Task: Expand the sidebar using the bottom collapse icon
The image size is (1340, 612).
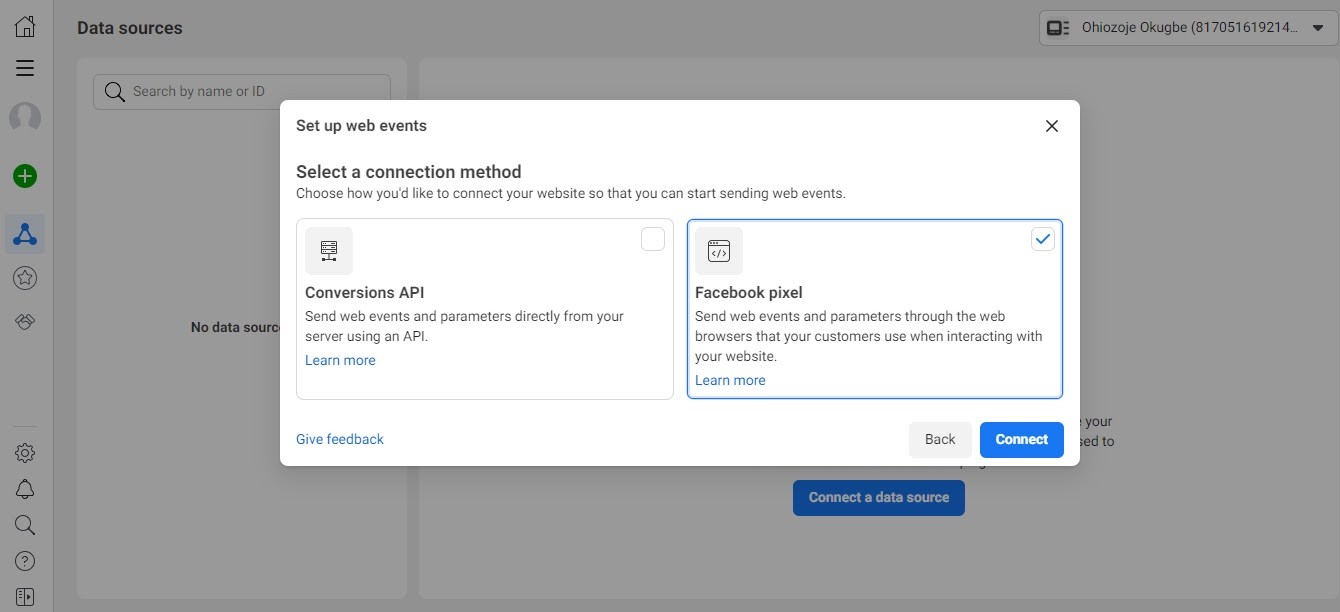Action: (24, 595)
